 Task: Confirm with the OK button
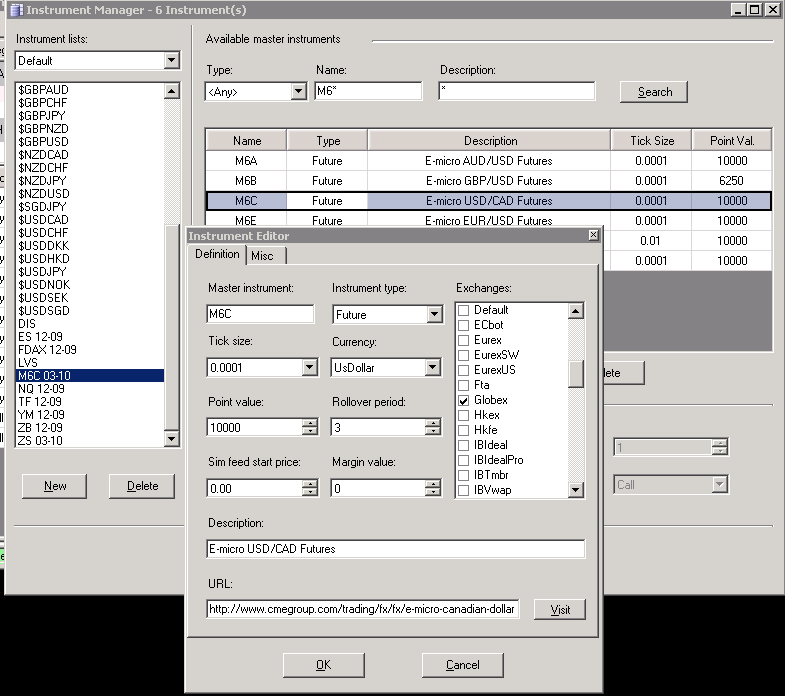pos(323,665)
